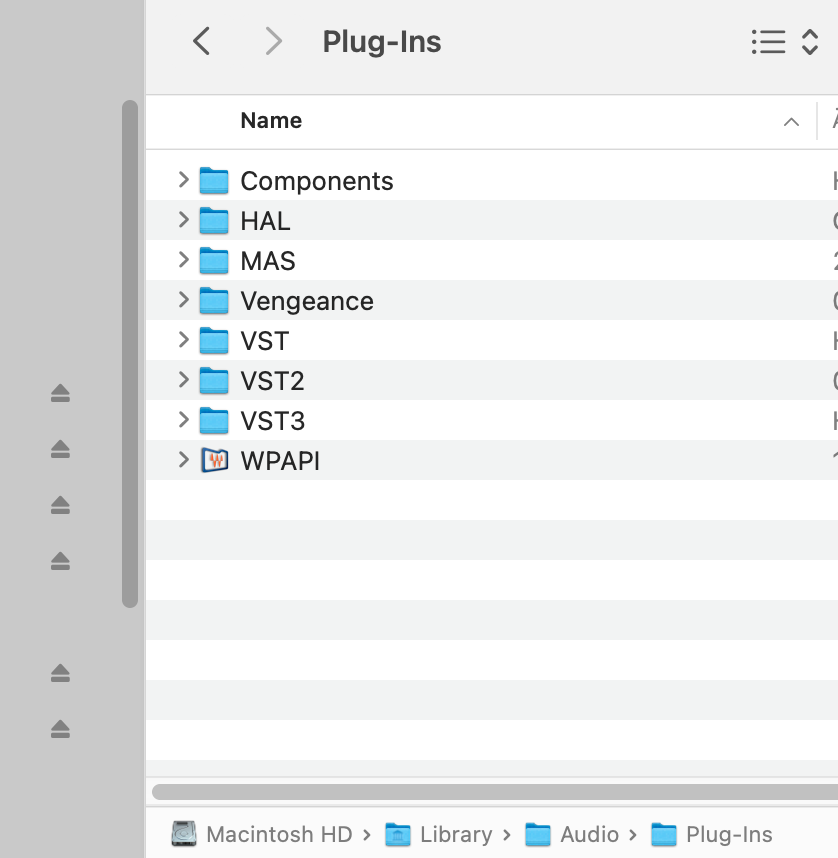Select the Components row name
The height and width of the screenshot is (858, 838).
pos(317,181)
